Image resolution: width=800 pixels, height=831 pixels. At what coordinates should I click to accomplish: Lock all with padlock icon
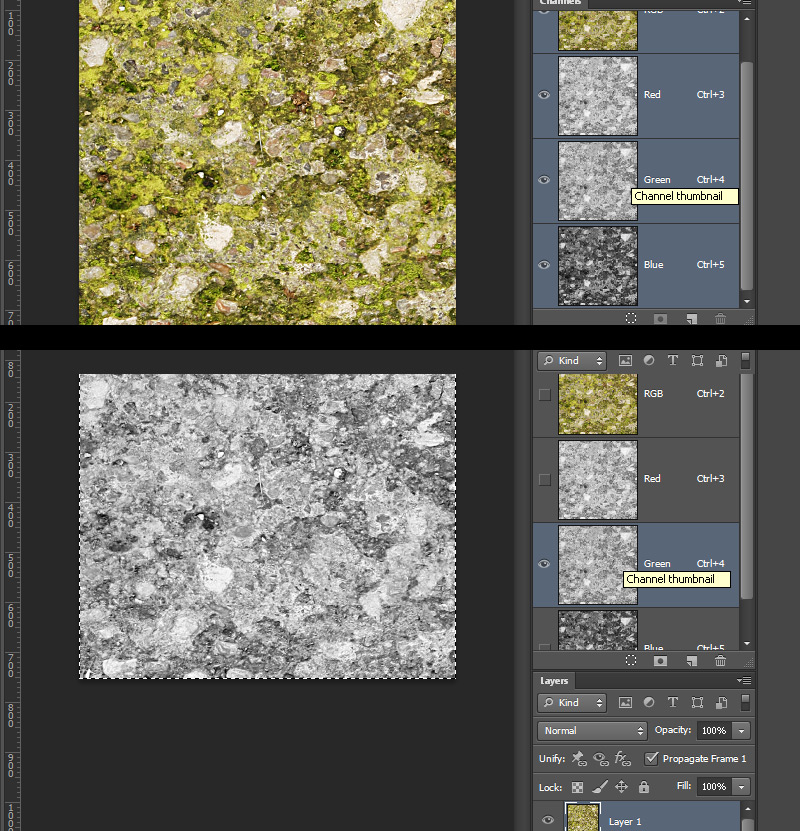(x=644, y=787)
